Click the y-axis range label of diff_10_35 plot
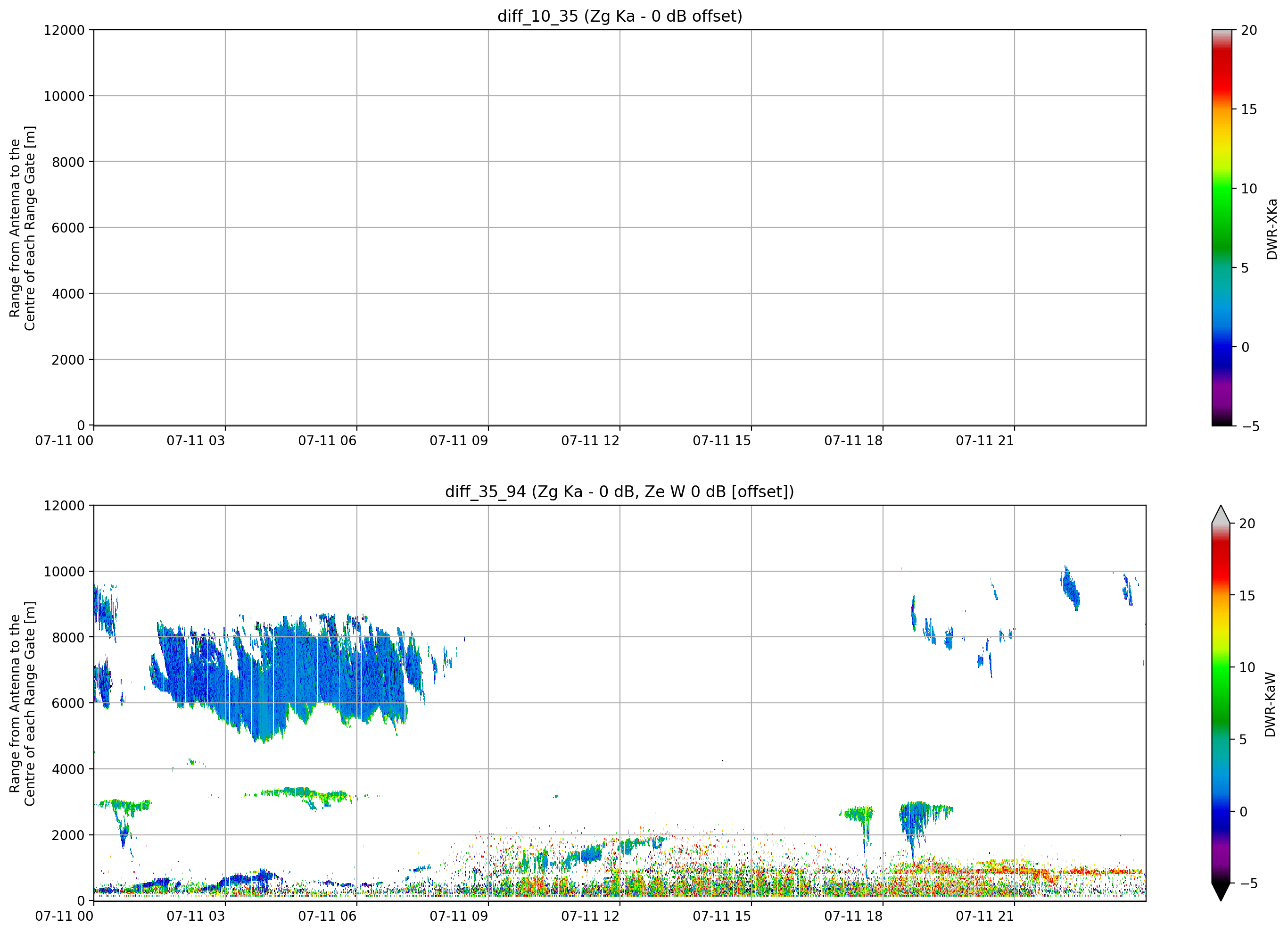This screenshot has width=1288, height=933. click(x=23, y=228)
